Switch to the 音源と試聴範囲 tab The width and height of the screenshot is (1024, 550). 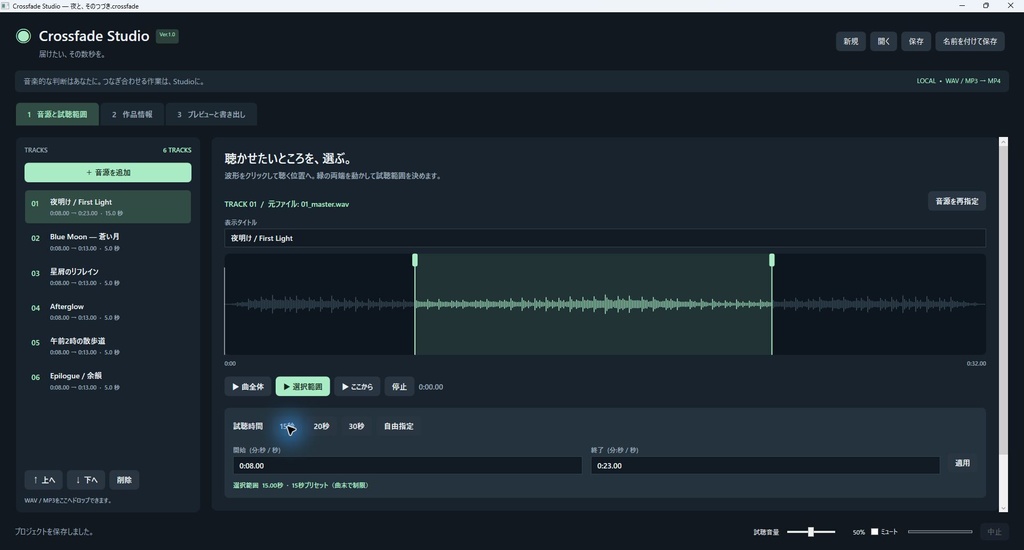pyautogui.click(x=57, y=114)
